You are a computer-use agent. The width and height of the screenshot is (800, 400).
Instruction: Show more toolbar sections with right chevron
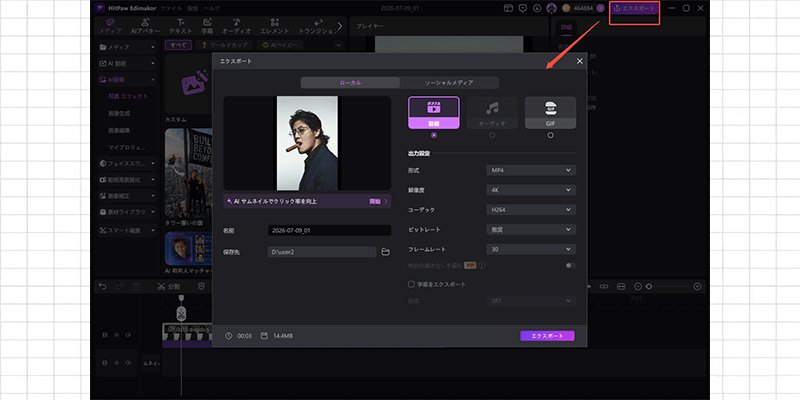click(340, 26)
